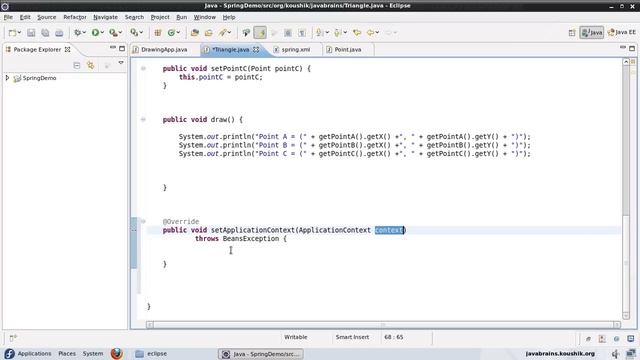Open the File menu

(x=8, y=17)
